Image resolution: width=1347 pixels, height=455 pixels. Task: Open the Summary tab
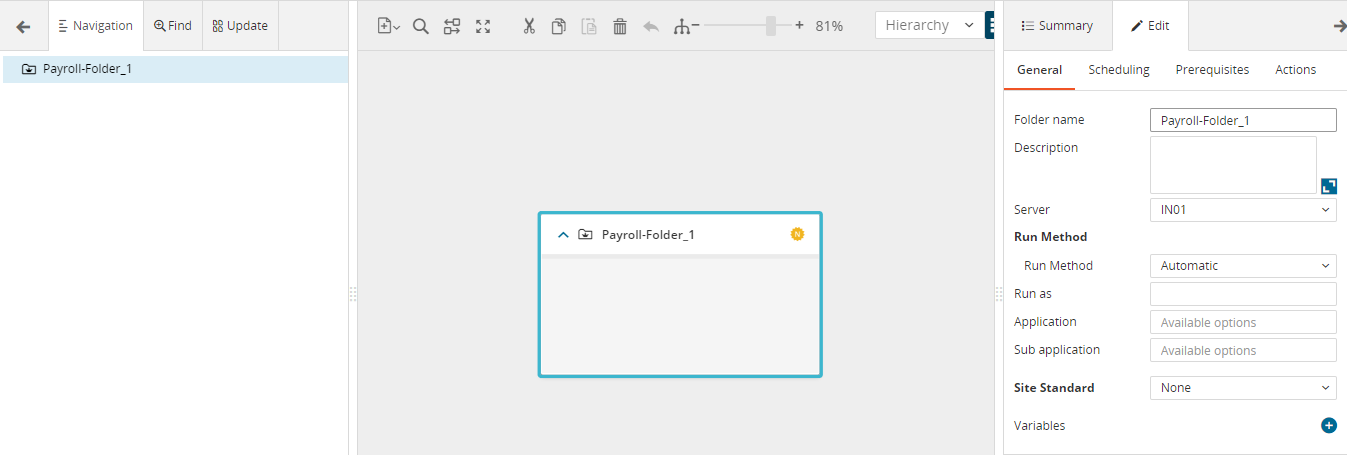tap(1057, 26)
